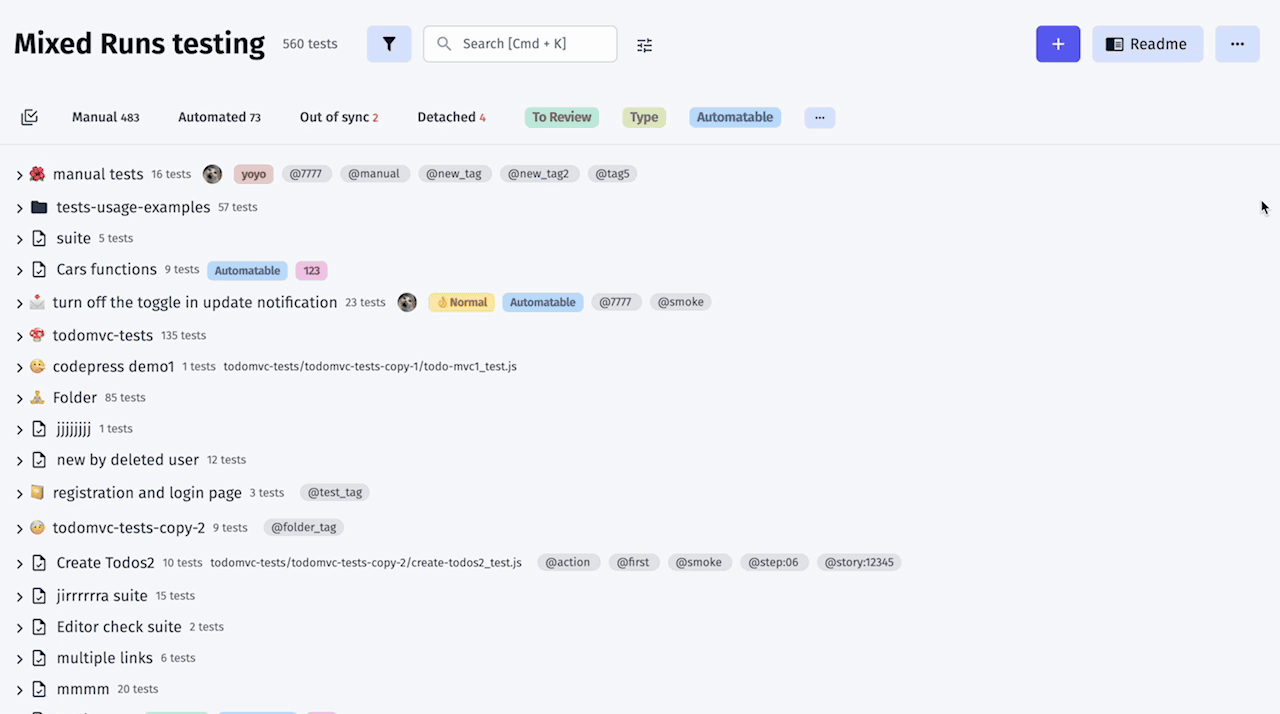This screenshot has width=1280, height=714.
Task: Click the avatar on manual tests row
Action: tap(212, 174)
